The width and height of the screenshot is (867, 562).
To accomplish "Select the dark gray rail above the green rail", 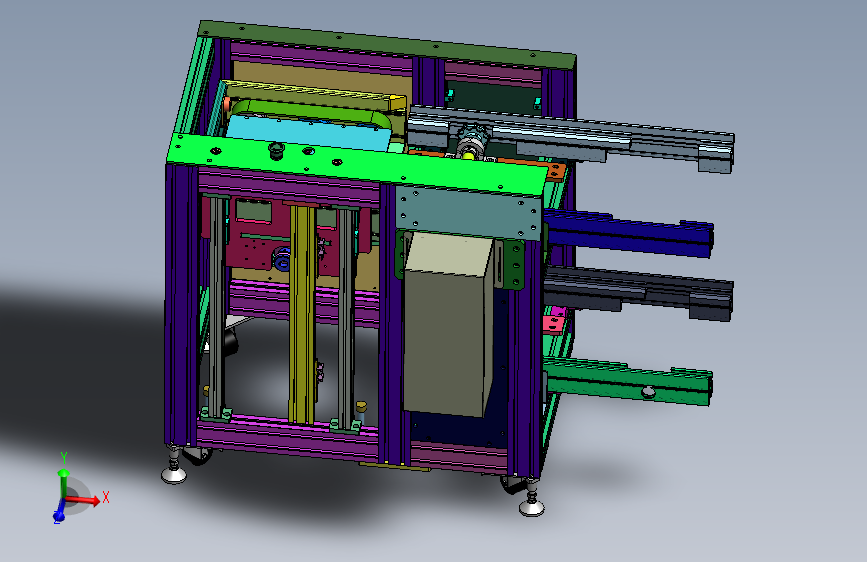I will (639, 293).
